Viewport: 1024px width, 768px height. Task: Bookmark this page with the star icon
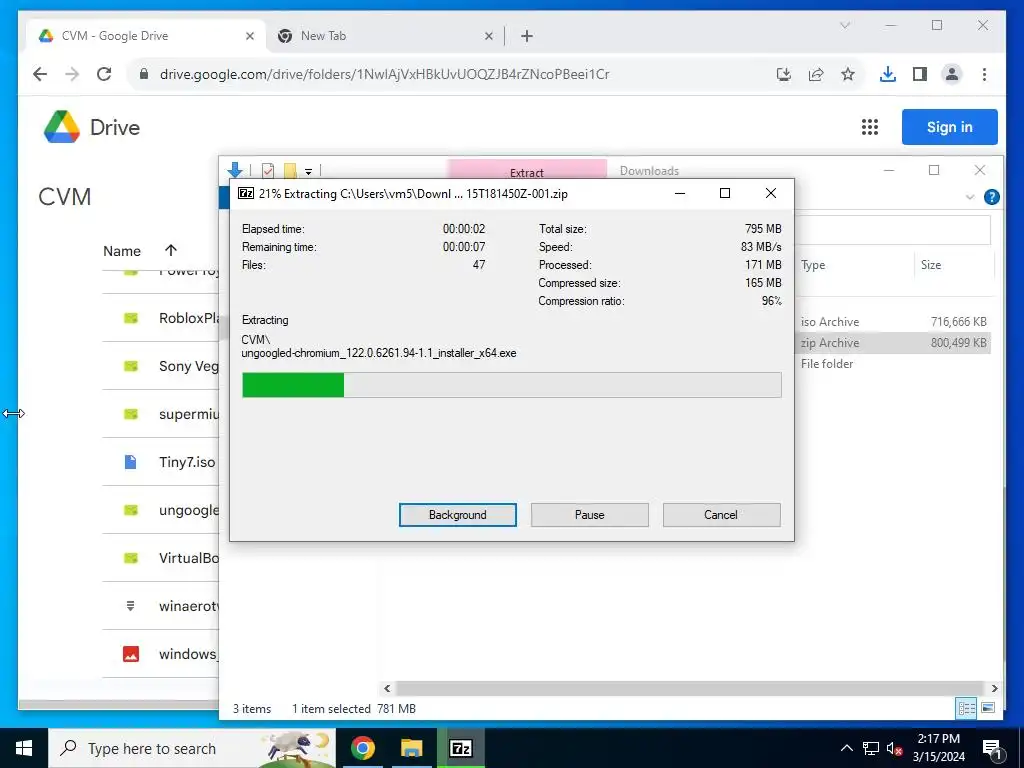[x=848, y=74]
